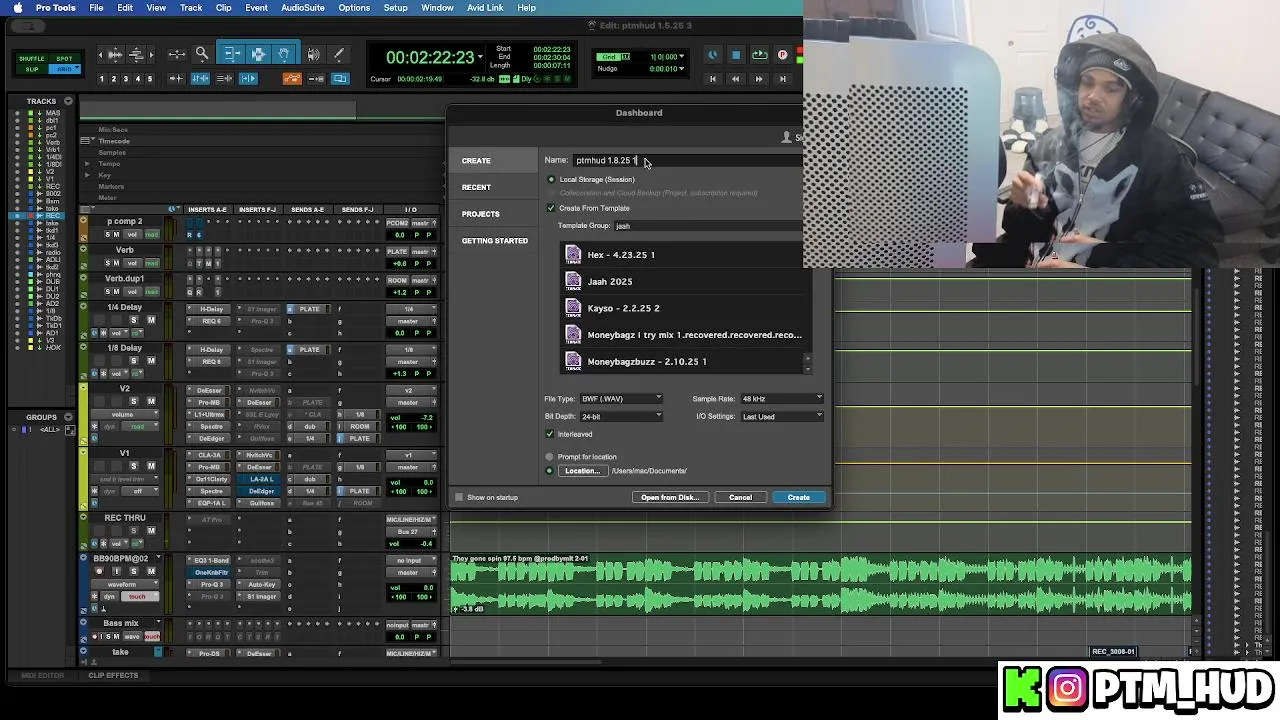1280x720 pixels.
Task: Mute the V2 track
Action: pyautogui.click(x=151, y=401)
